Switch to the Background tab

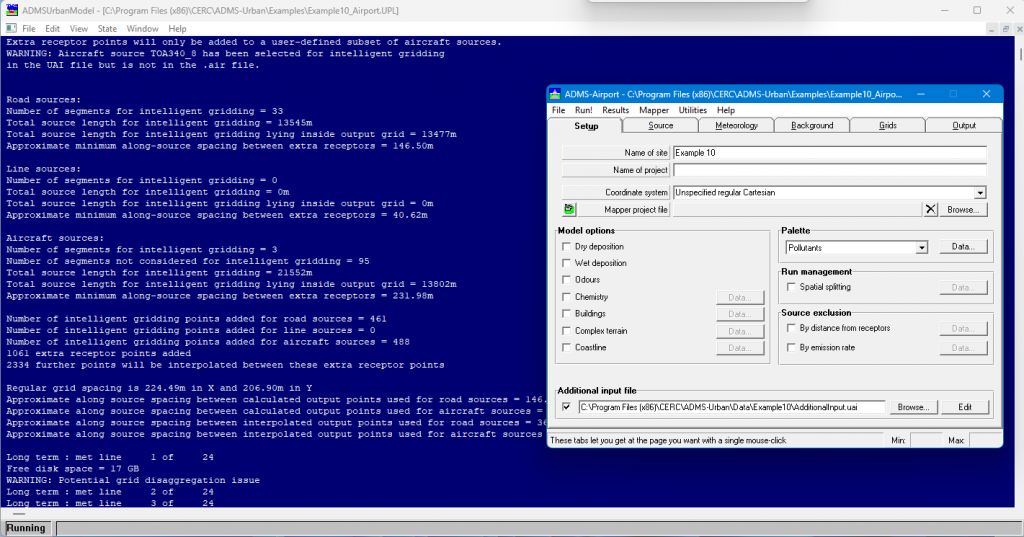tap(812, 125)
